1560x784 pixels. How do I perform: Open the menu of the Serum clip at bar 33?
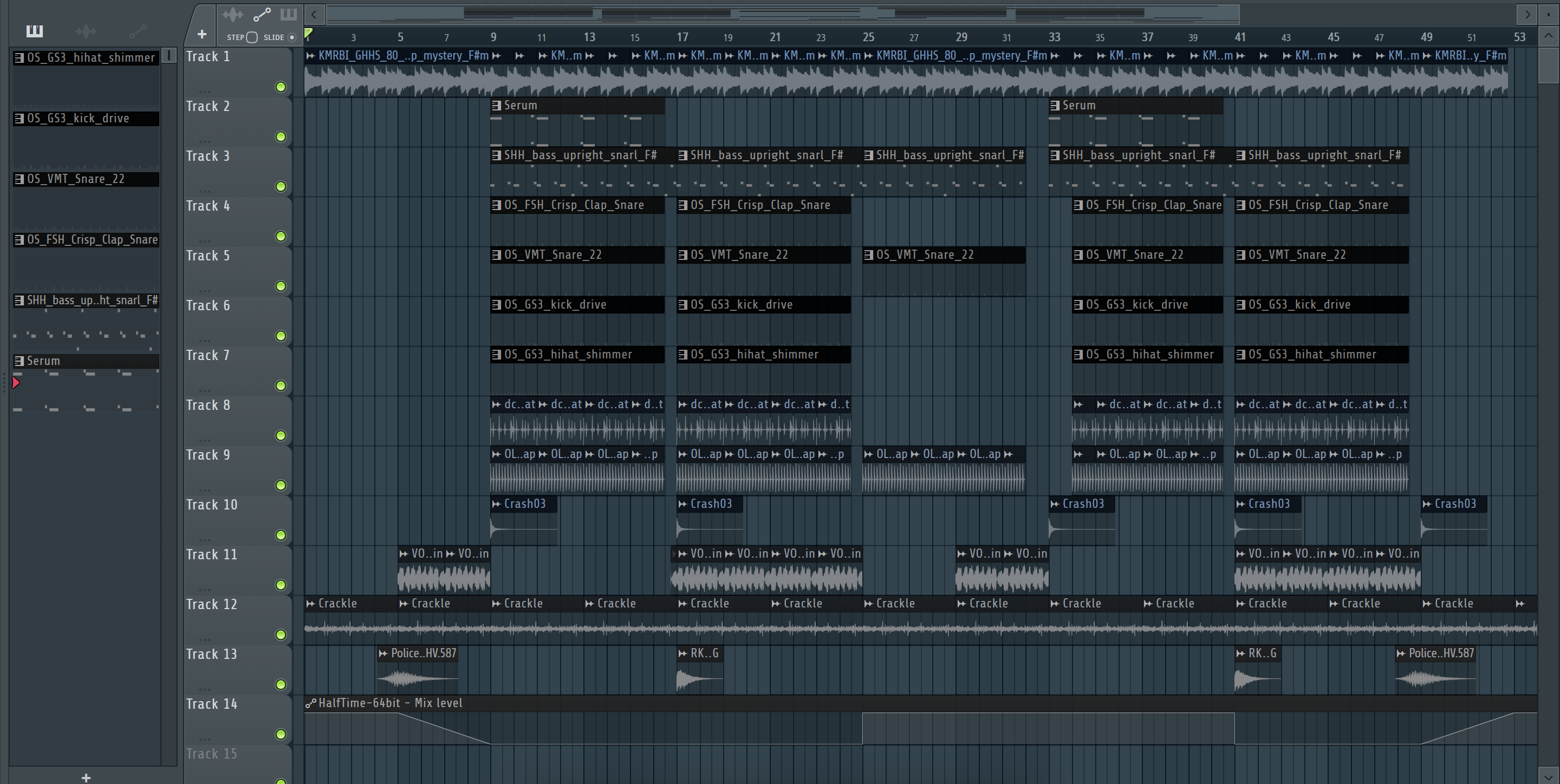point(1055,106)
